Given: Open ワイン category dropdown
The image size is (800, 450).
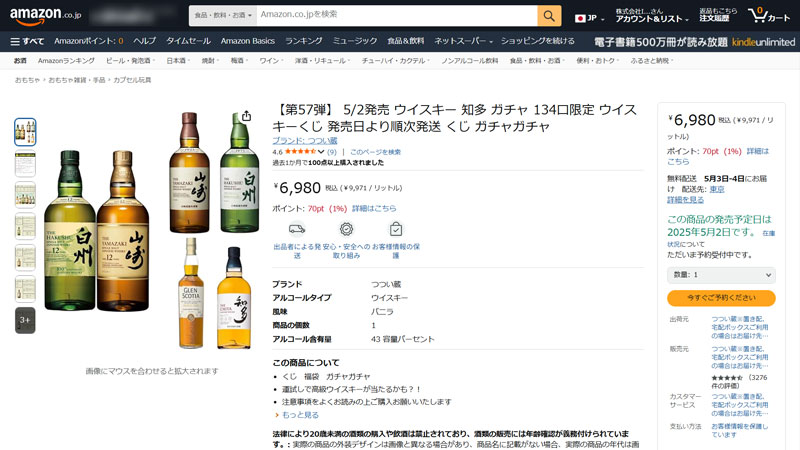Looking at the screenshot, I should click(x=270, y=61).
